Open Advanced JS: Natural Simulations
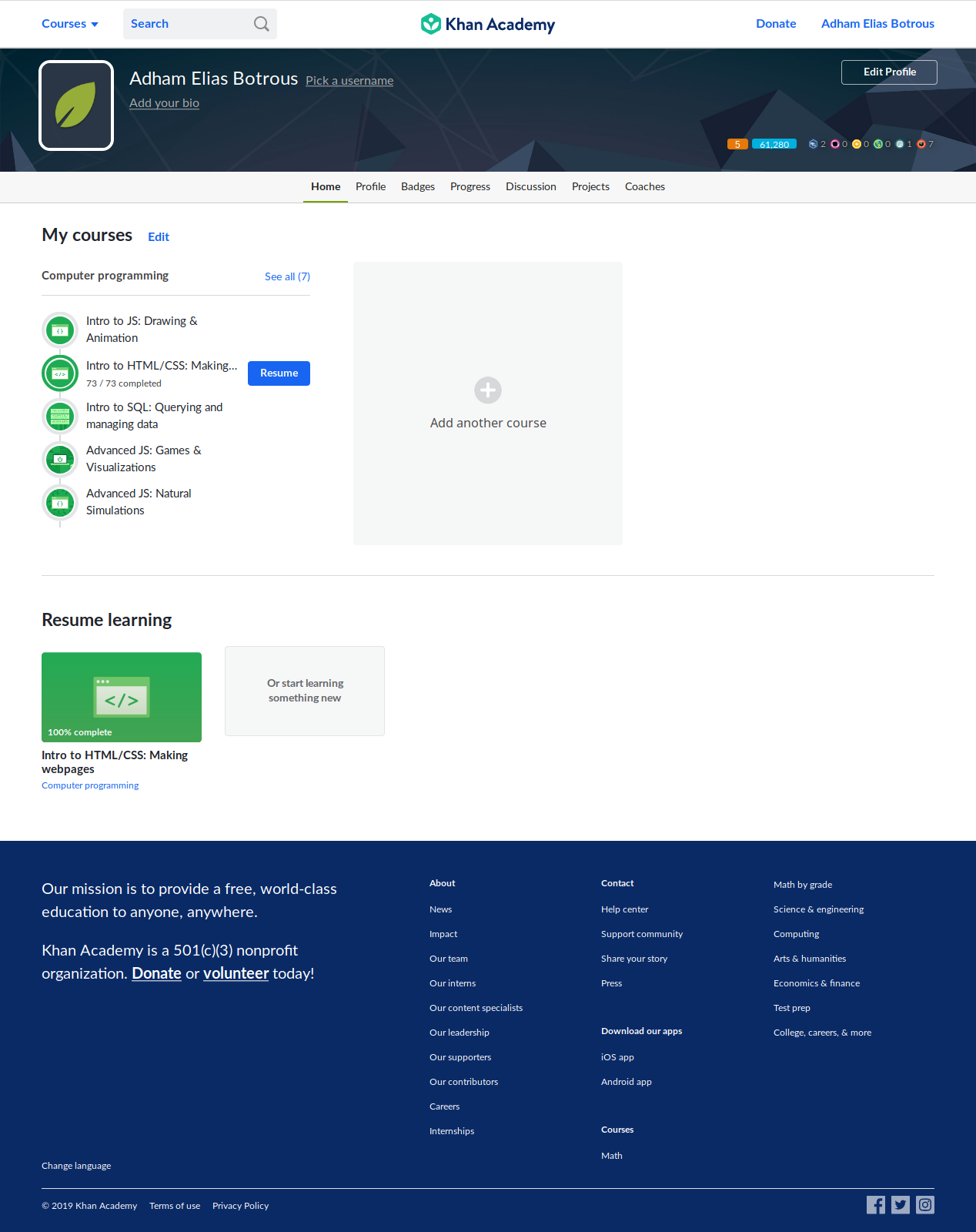Image resolution: width=976 pixels, height=1232 pixels. (x=139, y=502)
